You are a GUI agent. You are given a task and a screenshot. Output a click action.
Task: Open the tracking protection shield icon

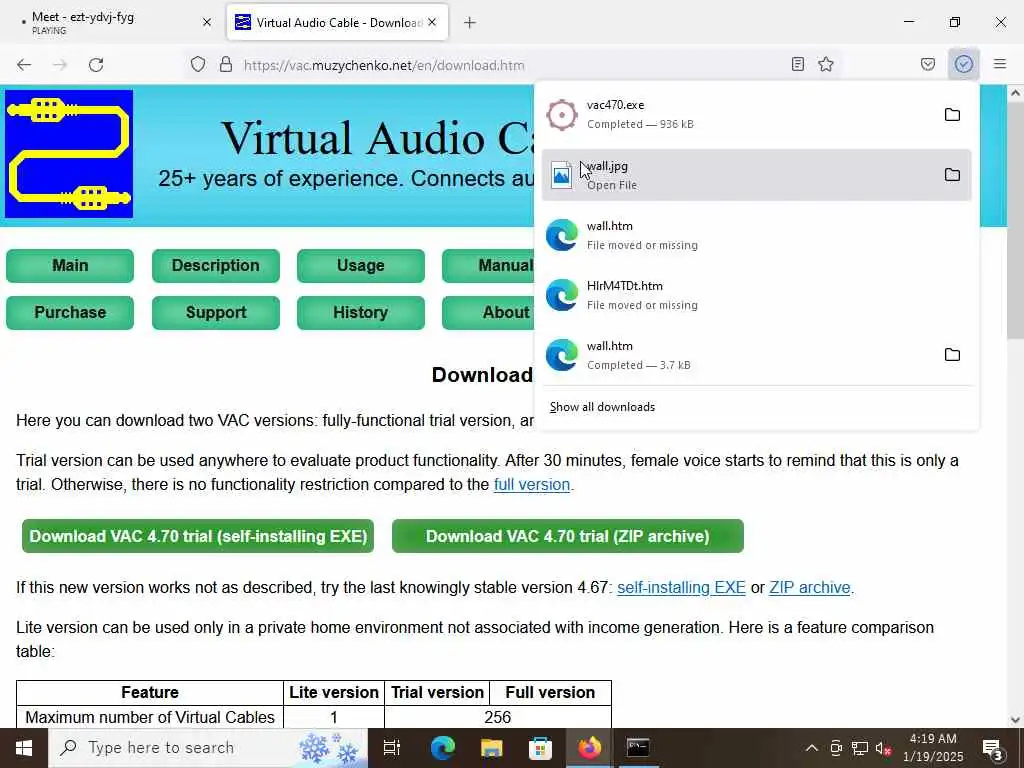198,65
